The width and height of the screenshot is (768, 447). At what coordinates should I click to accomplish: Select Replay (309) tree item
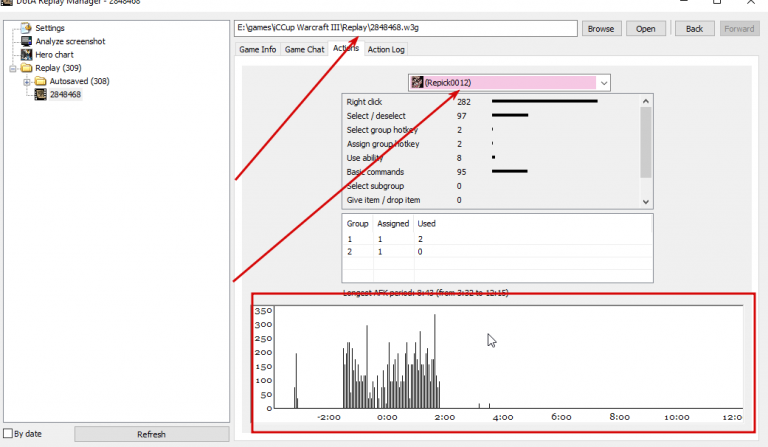pos(58,68)
